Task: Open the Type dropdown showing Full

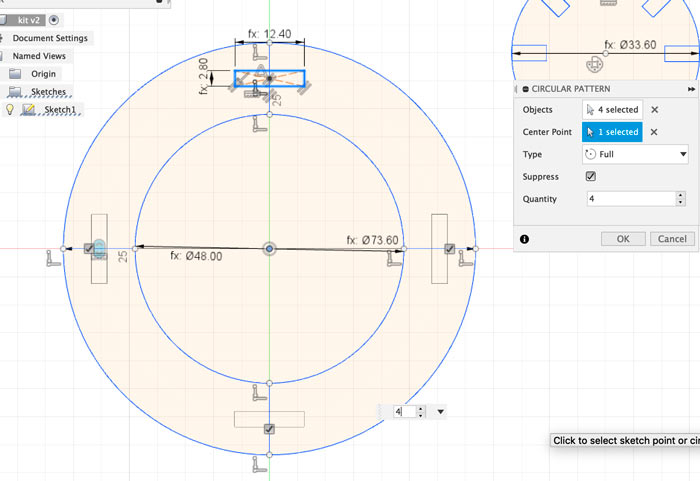Action: 635,155
